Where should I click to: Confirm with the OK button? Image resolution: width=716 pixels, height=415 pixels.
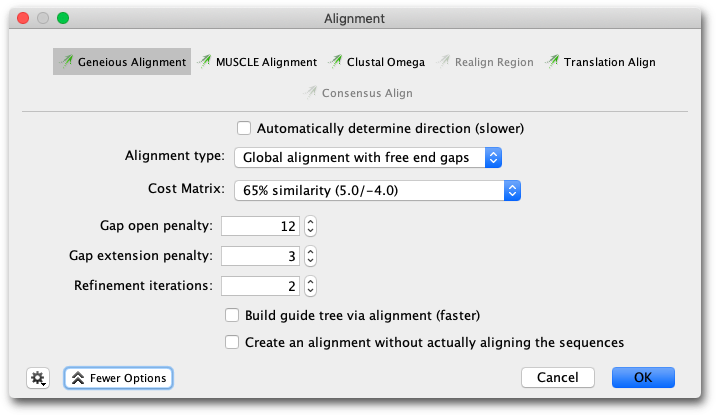(643, 378)
